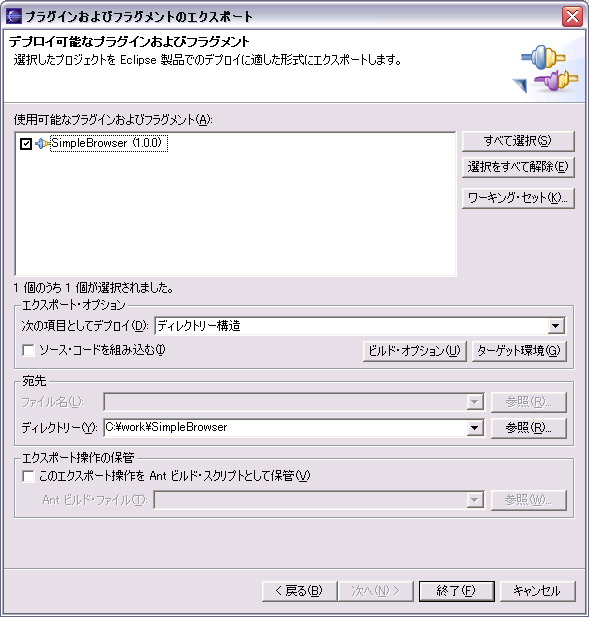Click the すべて選択 button
Viewport: 589px width, 617px height.
pyautogui.click(x=518, y=141)
